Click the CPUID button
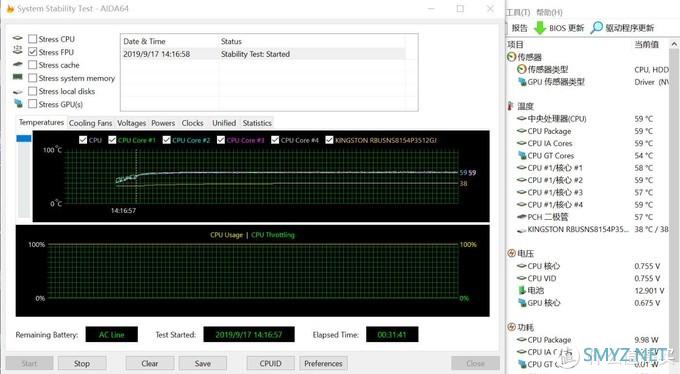Viewport: 680px width, 374px height. coord(271,364)
